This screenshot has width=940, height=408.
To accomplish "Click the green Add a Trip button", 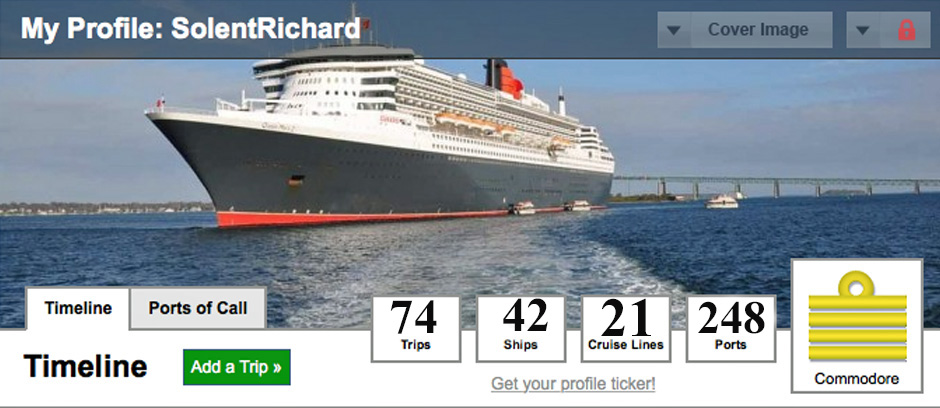I will 237,367.
